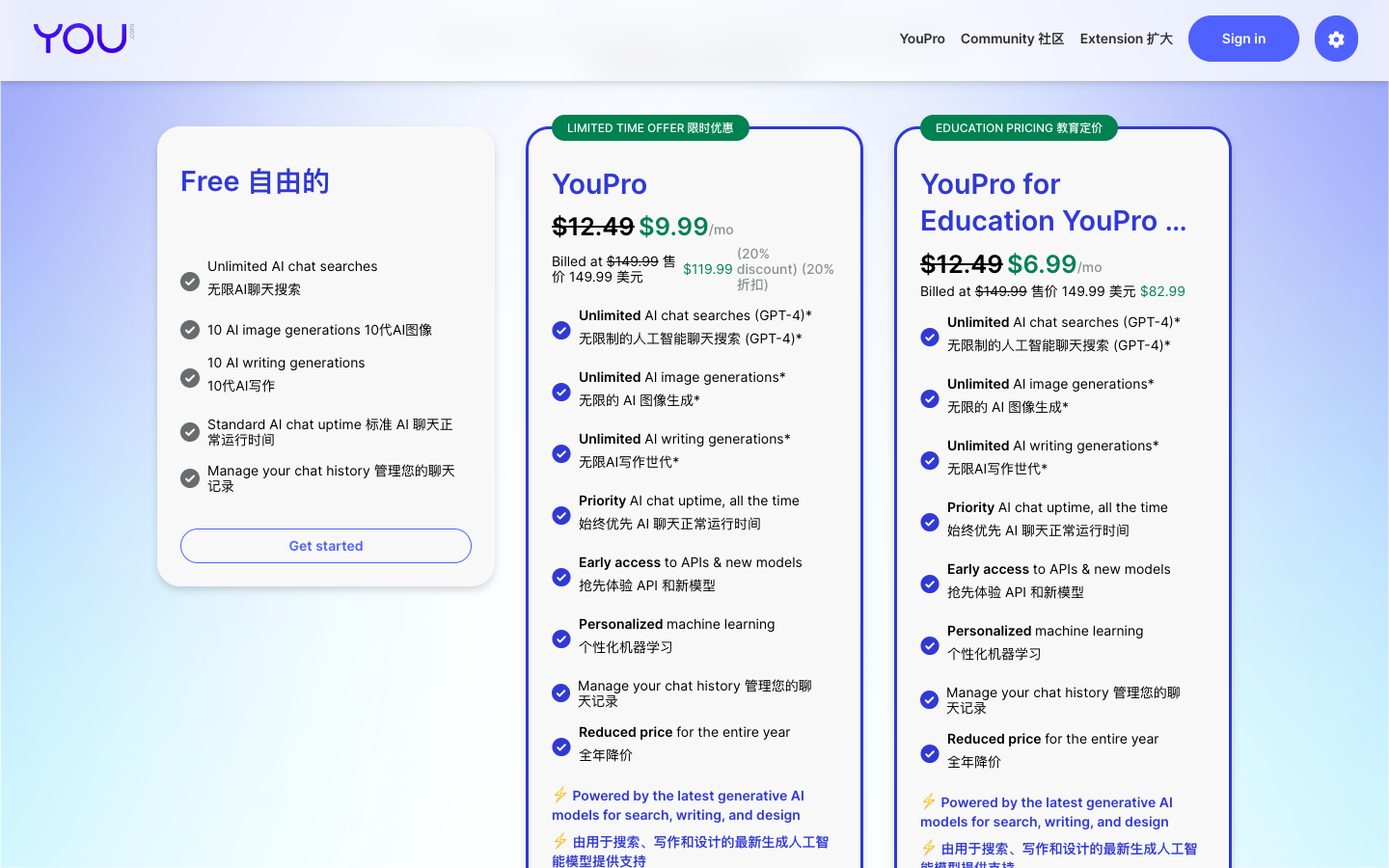Click the $9.99 monthly price
The image size is (1389, 868).
pyautogui.click(x=673, y=227)
